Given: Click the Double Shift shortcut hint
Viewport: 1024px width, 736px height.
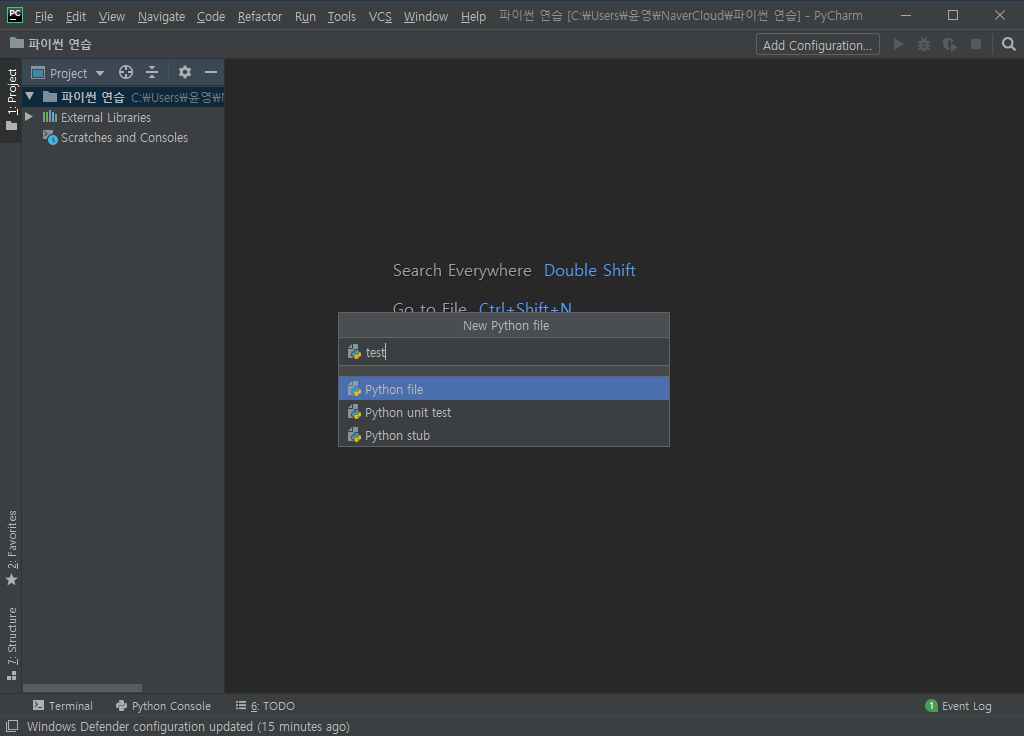Looking at the screenshot, I should (x=590, y=270).
